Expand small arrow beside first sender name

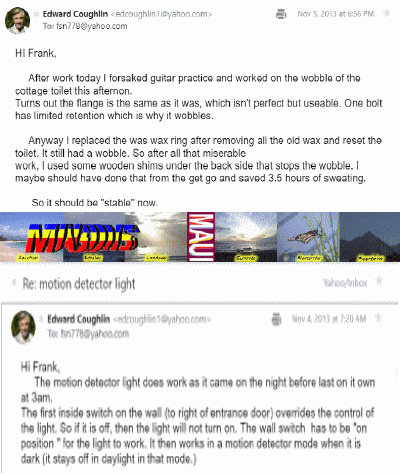coord(36,14)
